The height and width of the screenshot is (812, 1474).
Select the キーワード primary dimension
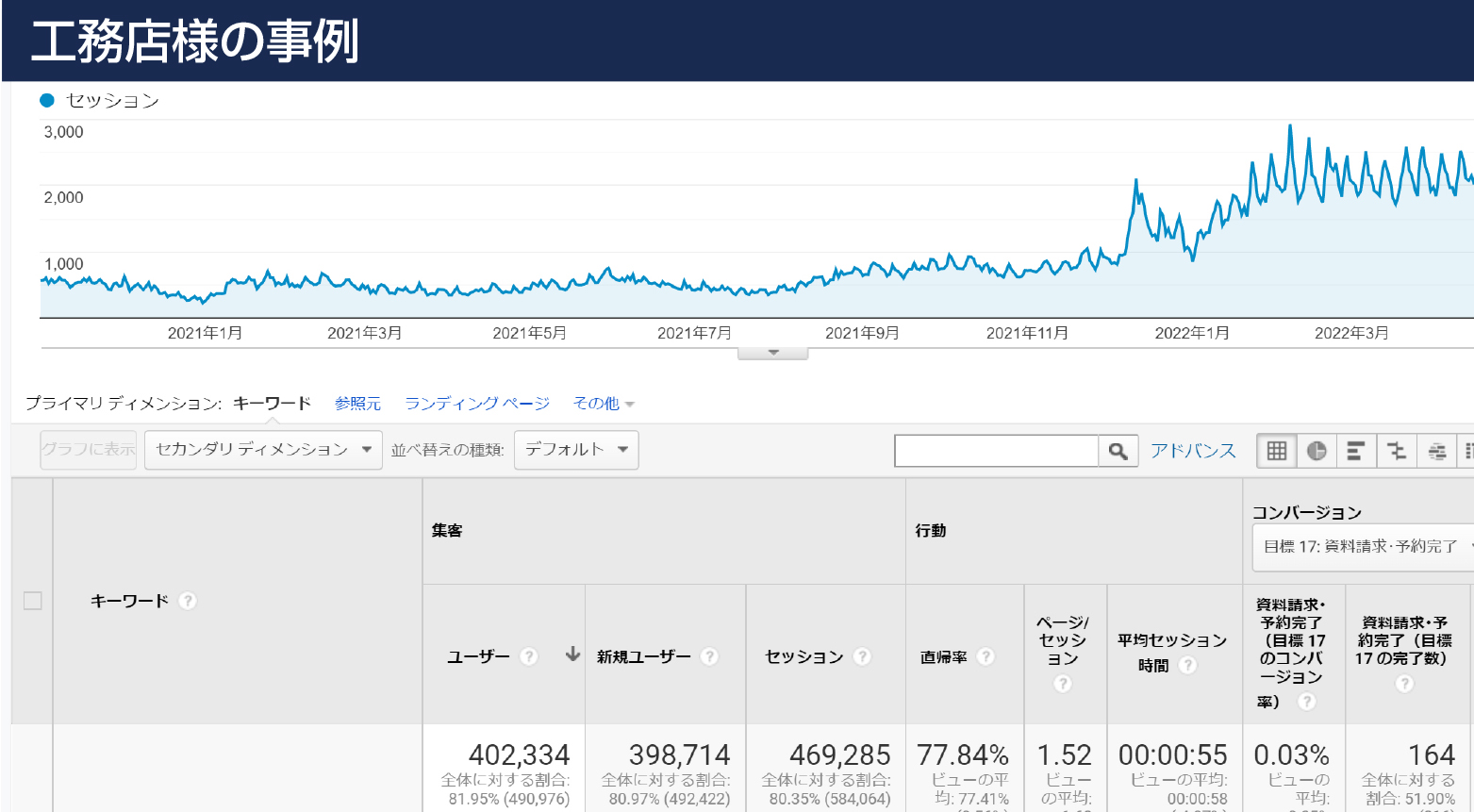[x=272, y=404]
